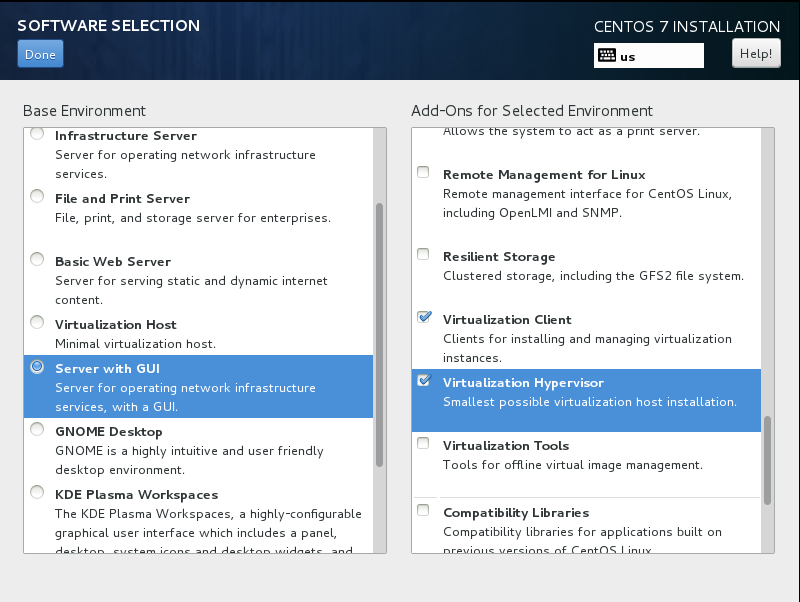Click the Base Environment list scrollbar thumb

tap(379, 335)
